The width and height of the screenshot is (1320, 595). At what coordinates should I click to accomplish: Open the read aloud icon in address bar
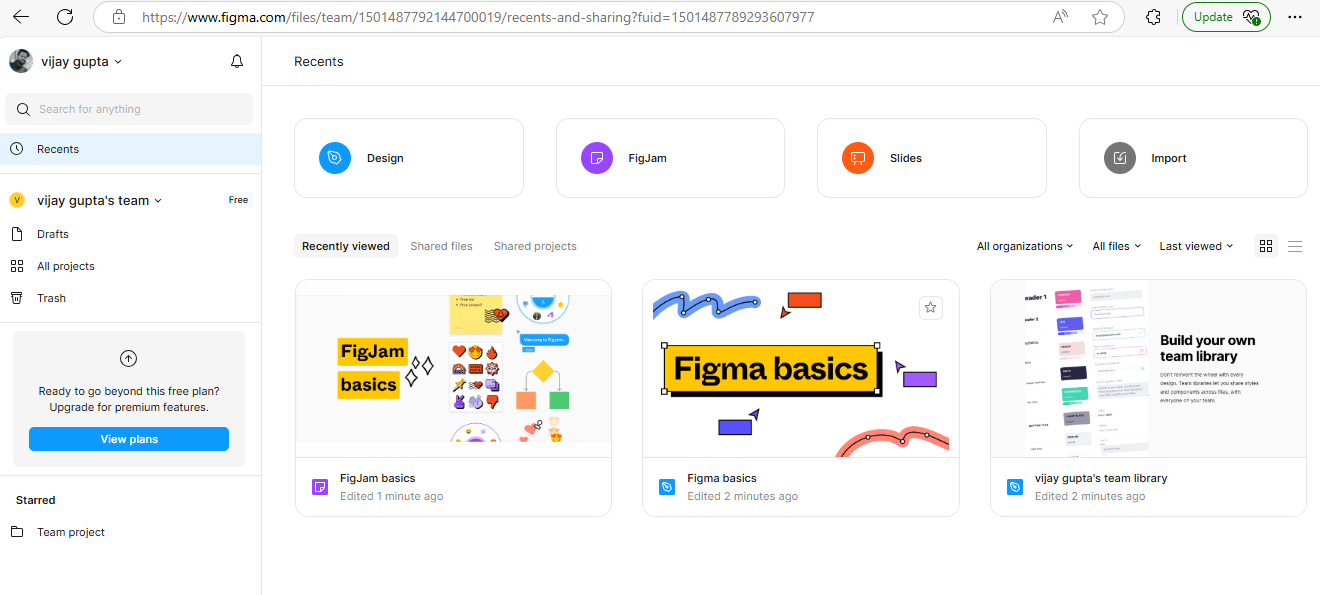(x=1061, y=17)
